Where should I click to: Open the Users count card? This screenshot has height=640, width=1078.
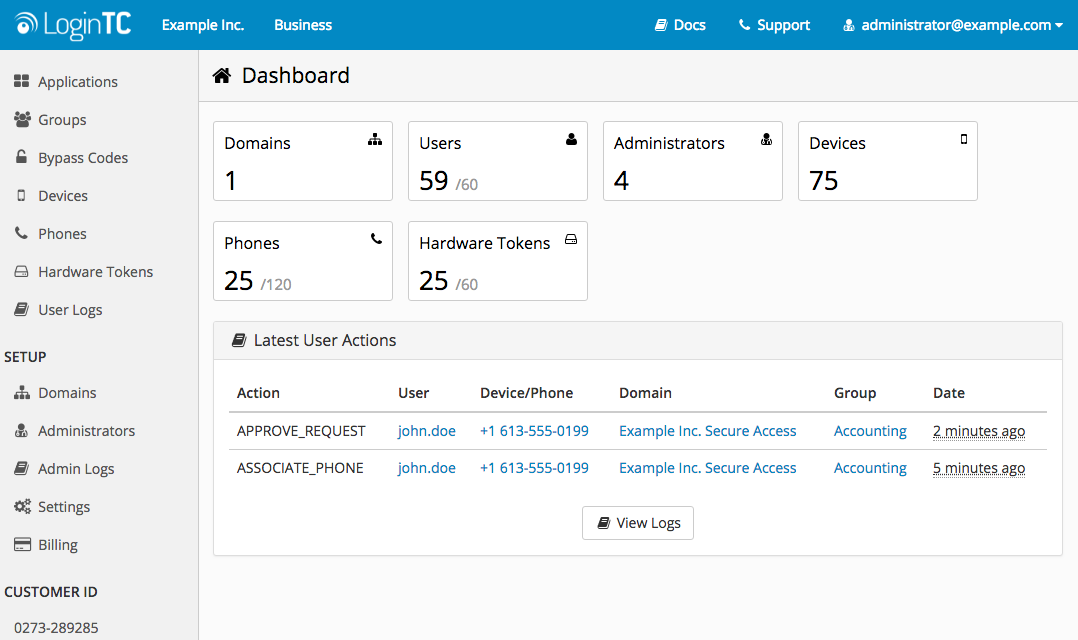click(x=498, y=161)
